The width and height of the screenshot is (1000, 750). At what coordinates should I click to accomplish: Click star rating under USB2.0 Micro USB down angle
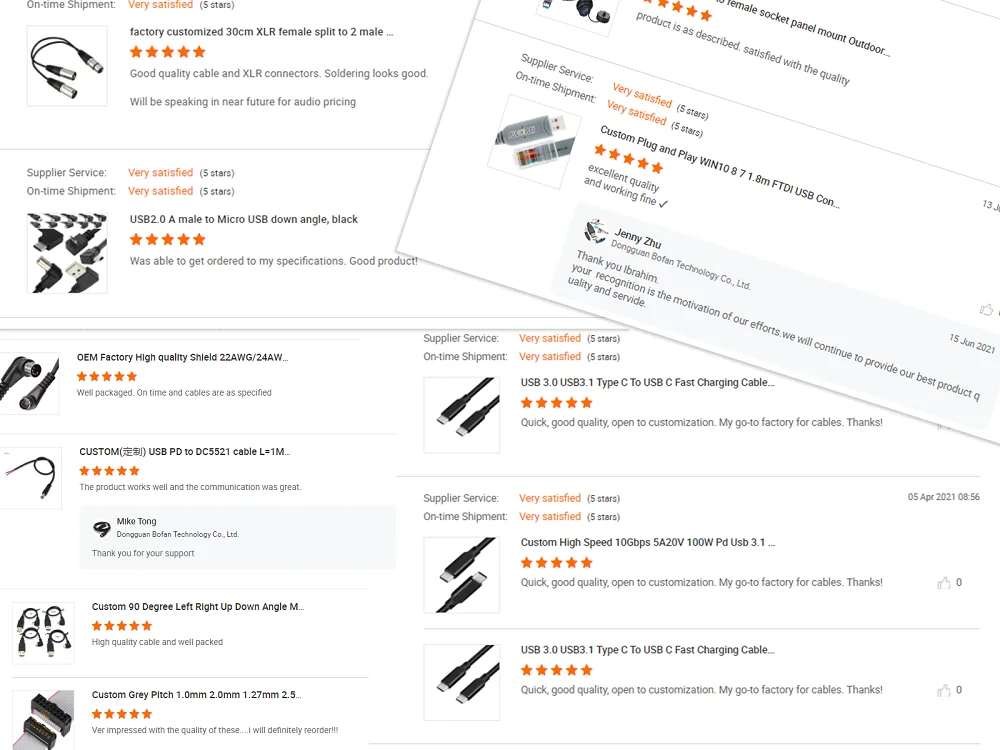pyautogui.click(x=168, y=240)
